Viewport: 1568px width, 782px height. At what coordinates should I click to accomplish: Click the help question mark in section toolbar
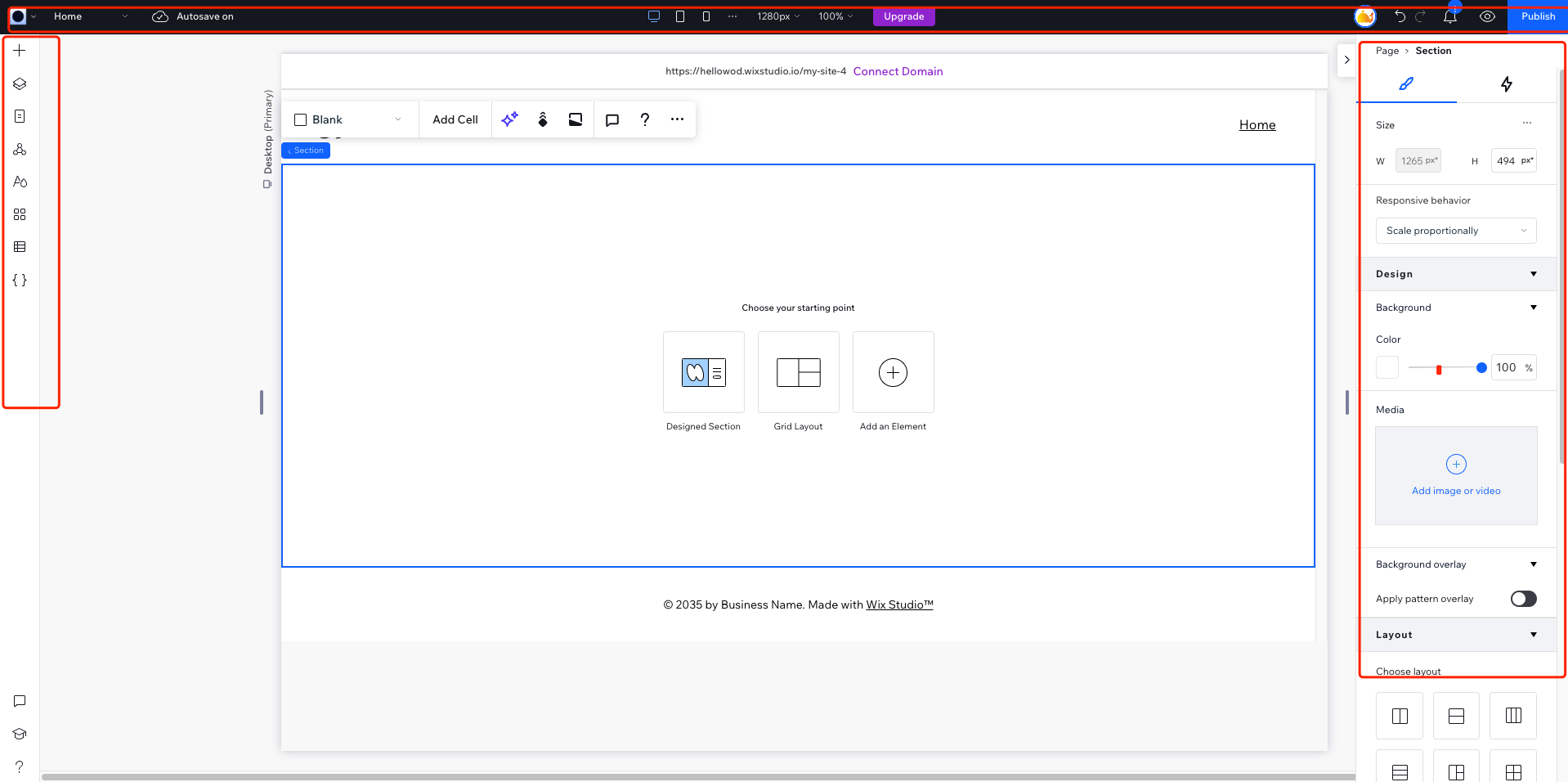point(645,119)
